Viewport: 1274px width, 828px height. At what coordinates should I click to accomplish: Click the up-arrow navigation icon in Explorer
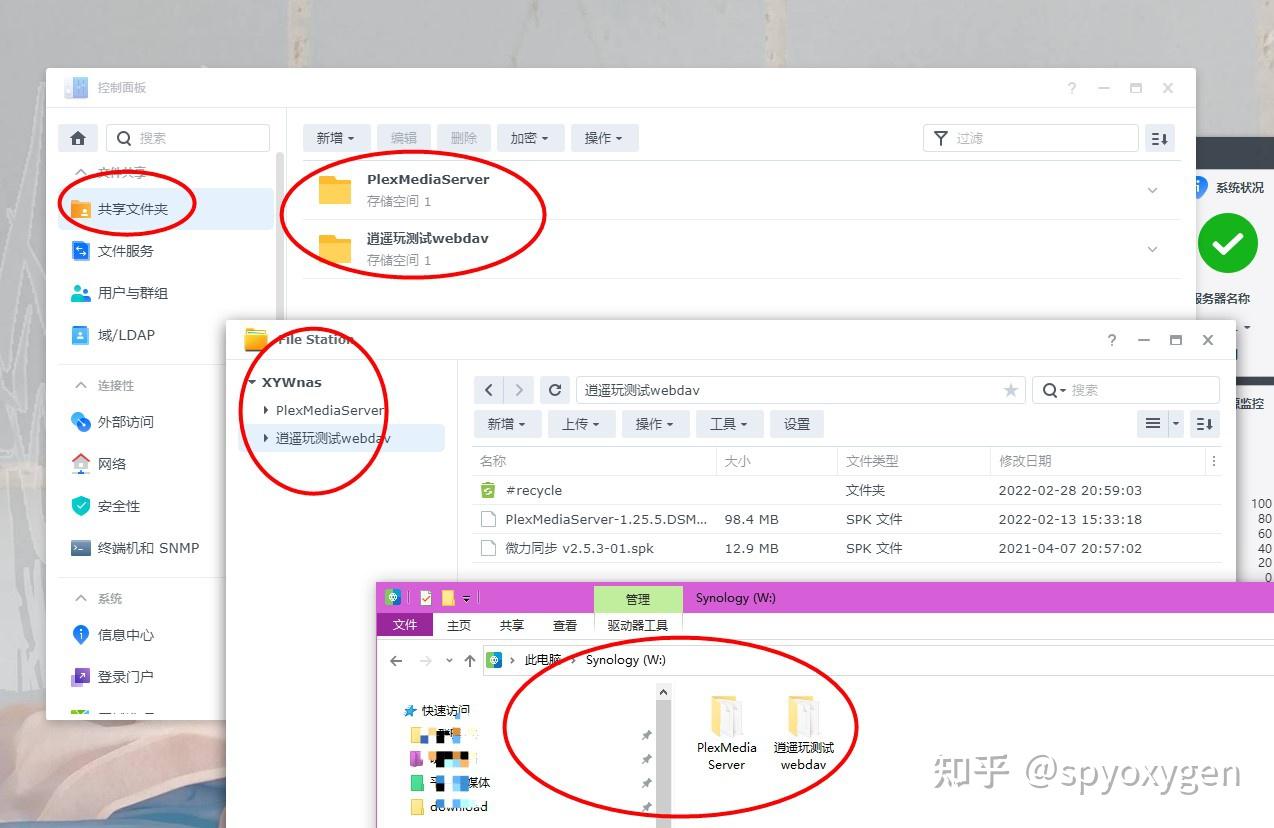pyautogui.click(x=469, y=660)
